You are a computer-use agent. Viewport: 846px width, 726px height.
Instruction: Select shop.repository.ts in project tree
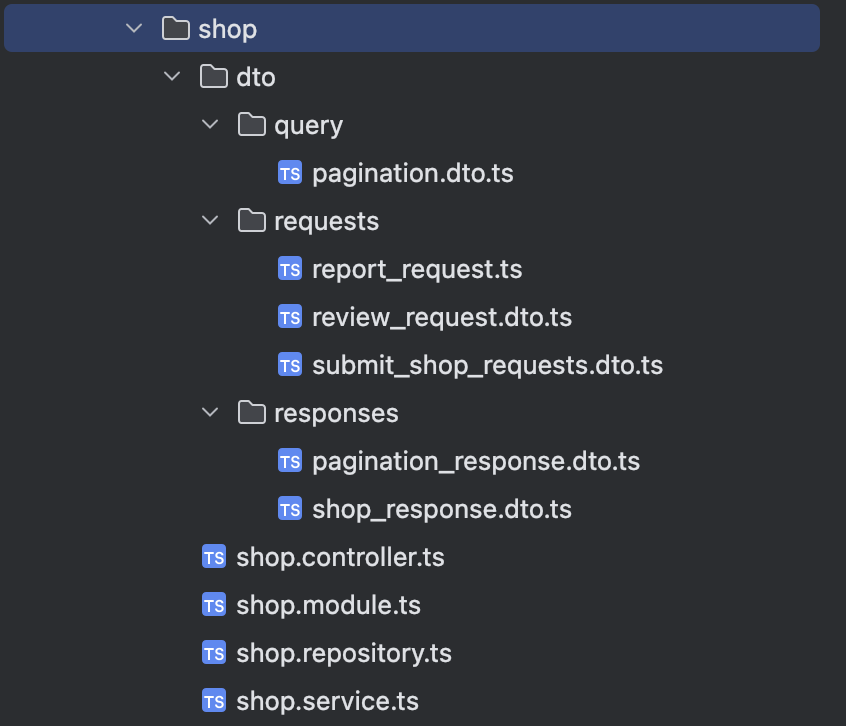click(344, 653)
